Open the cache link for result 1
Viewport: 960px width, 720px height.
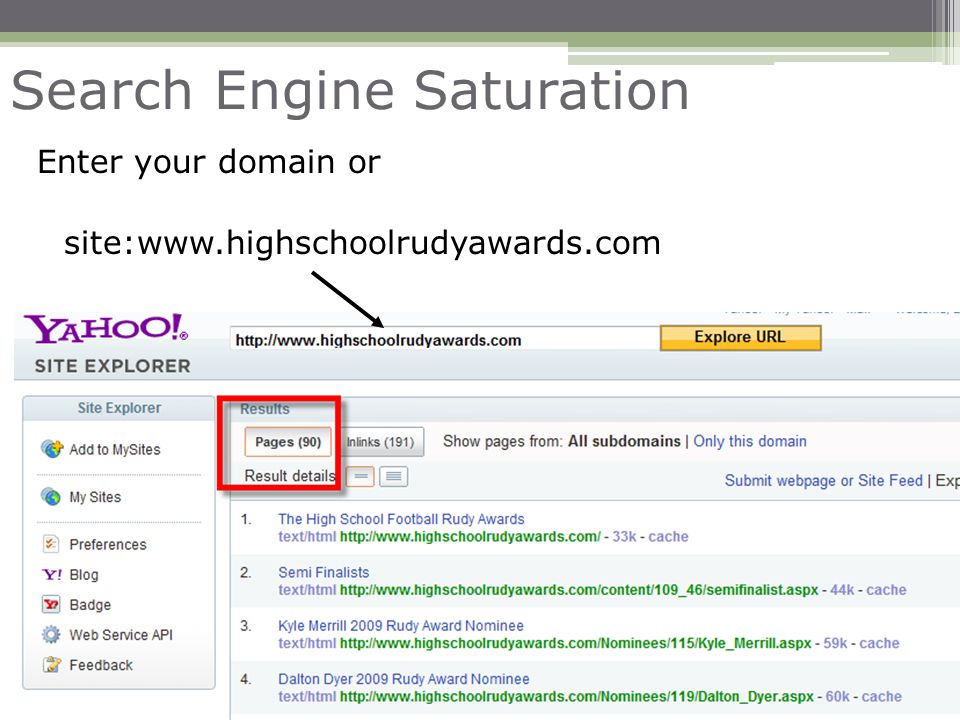[668, 537]
